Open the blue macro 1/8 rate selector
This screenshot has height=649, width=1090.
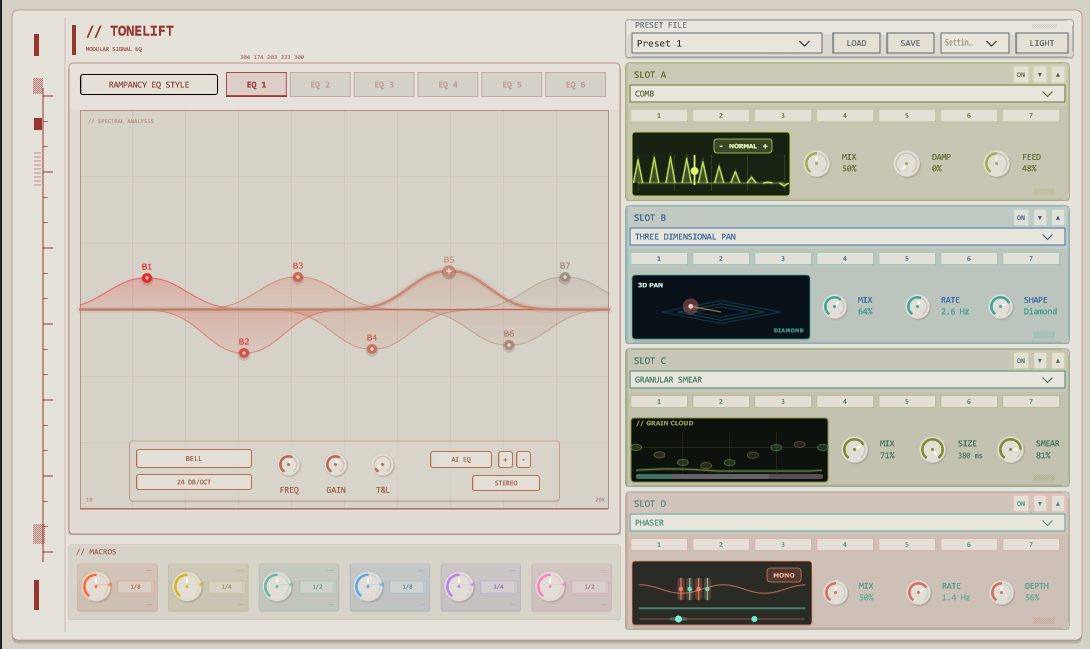407,587
